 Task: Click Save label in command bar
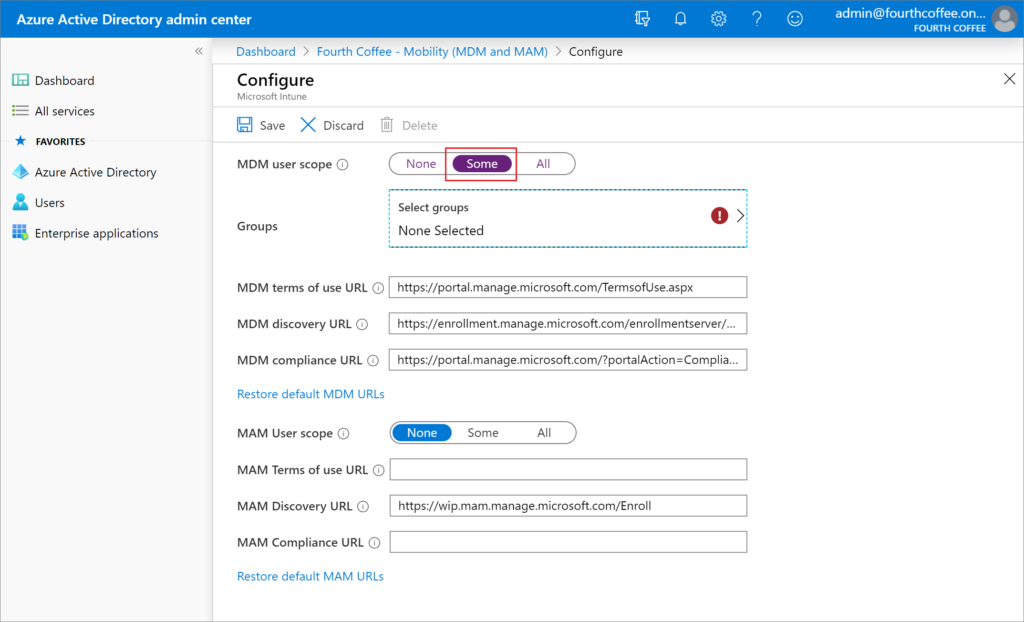pos(272,125)
